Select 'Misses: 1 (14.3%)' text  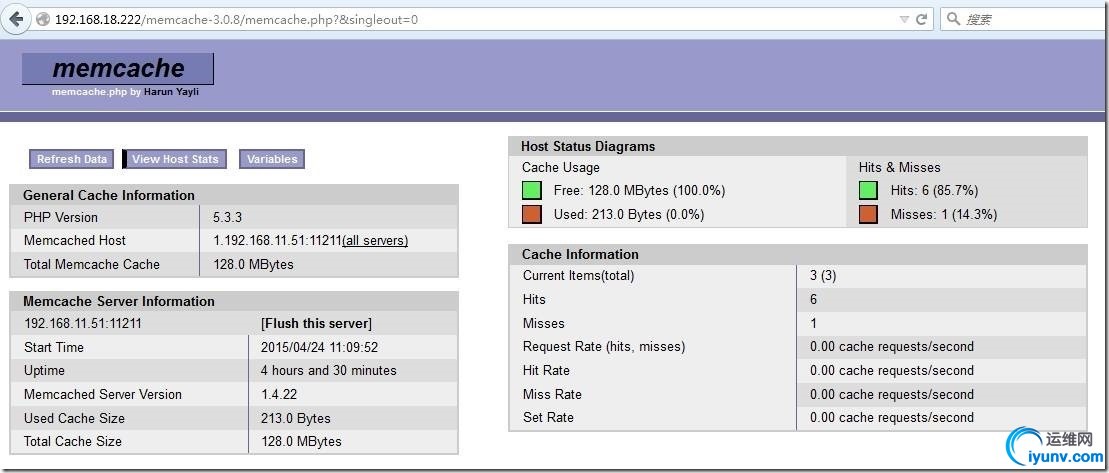pyautogui.click(x=943, y=214)
